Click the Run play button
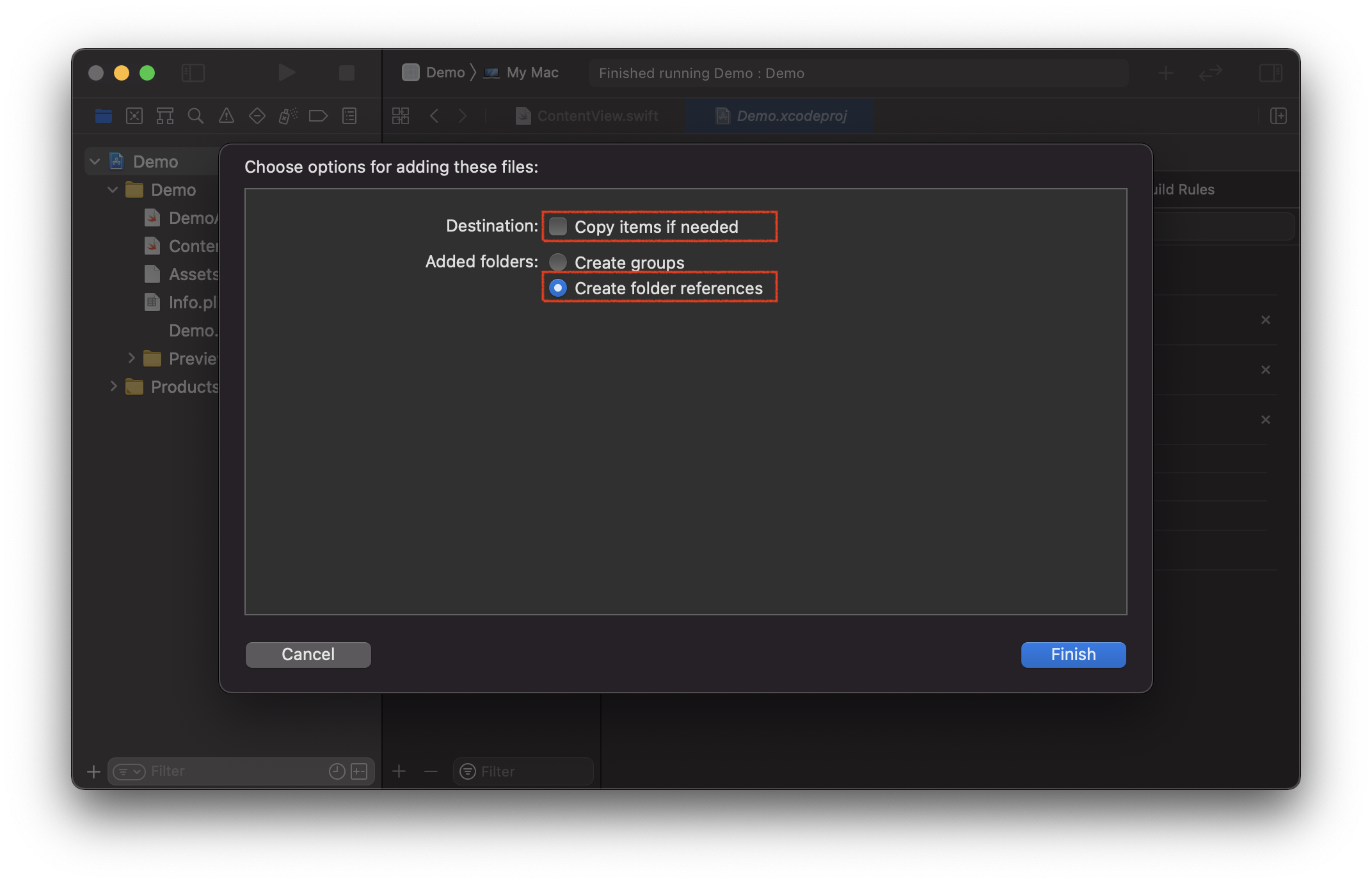 [287, 73]
